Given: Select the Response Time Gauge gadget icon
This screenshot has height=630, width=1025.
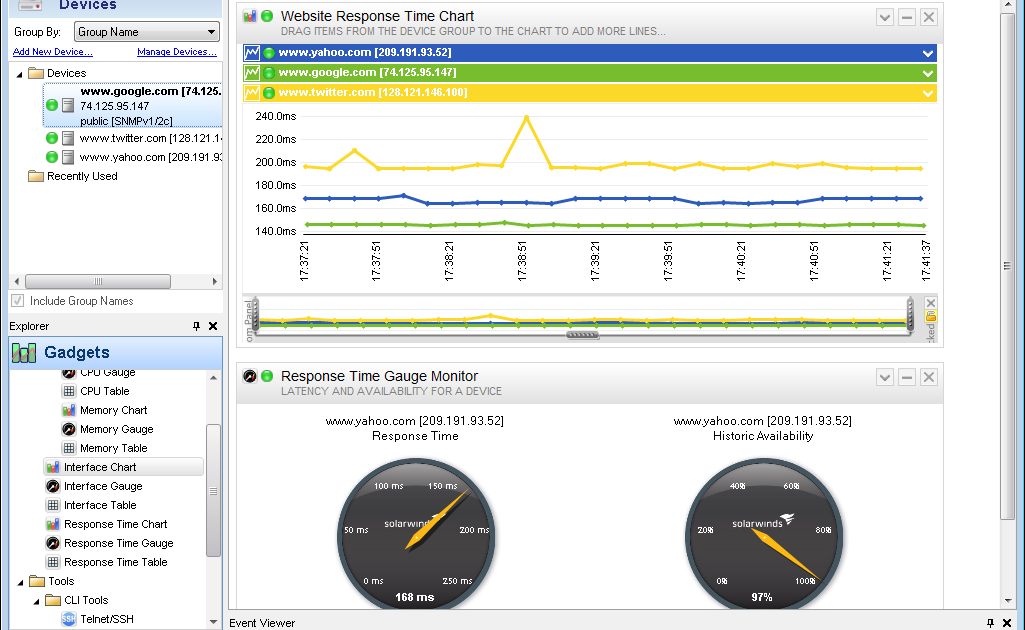Looking at the screenshot, I should click(53, 543).
